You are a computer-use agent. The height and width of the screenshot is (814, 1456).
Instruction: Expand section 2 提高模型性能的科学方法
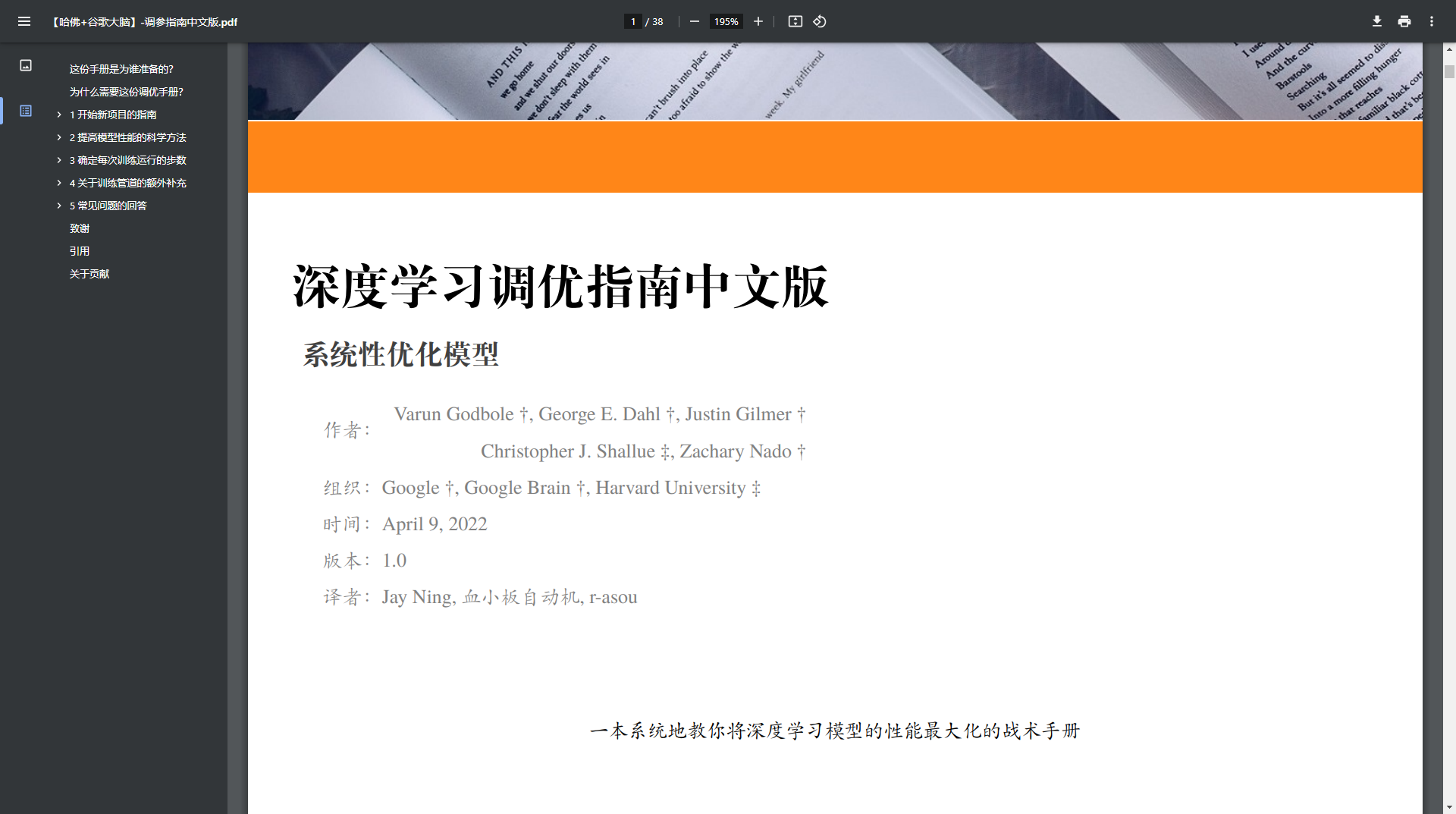[59, 137]
